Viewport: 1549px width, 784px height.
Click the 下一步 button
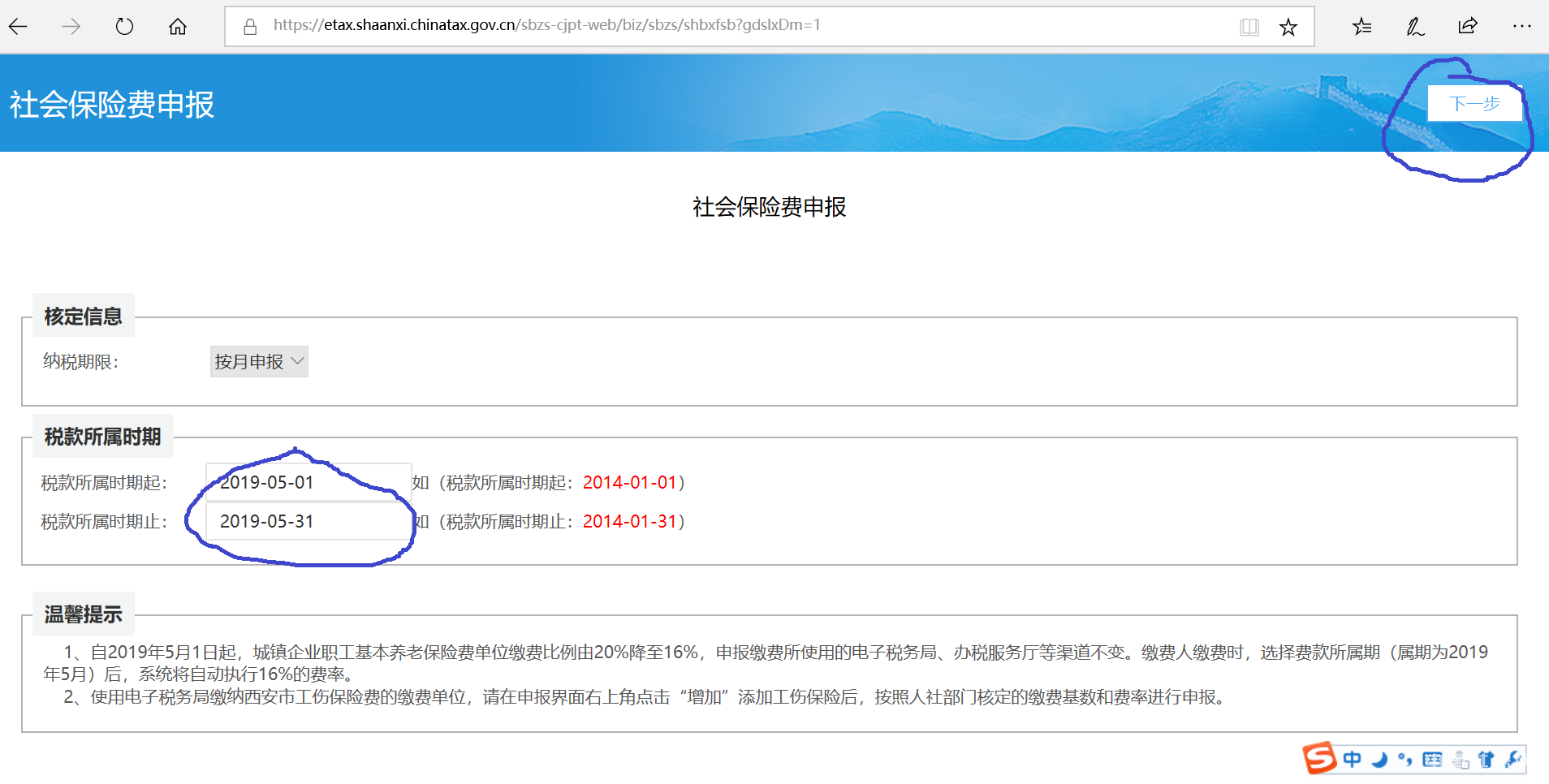(1474, 104)
